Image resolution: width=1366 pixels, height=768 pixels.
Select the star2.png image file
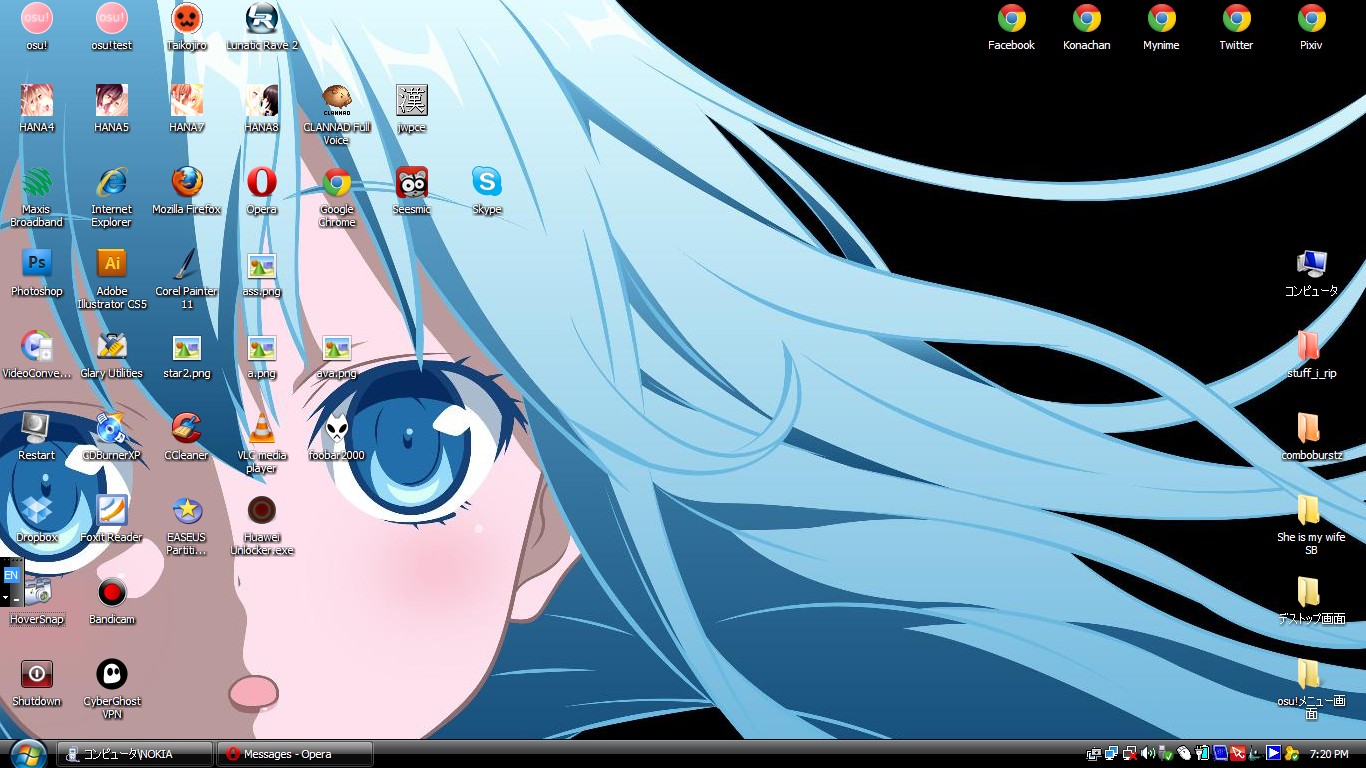186,355
